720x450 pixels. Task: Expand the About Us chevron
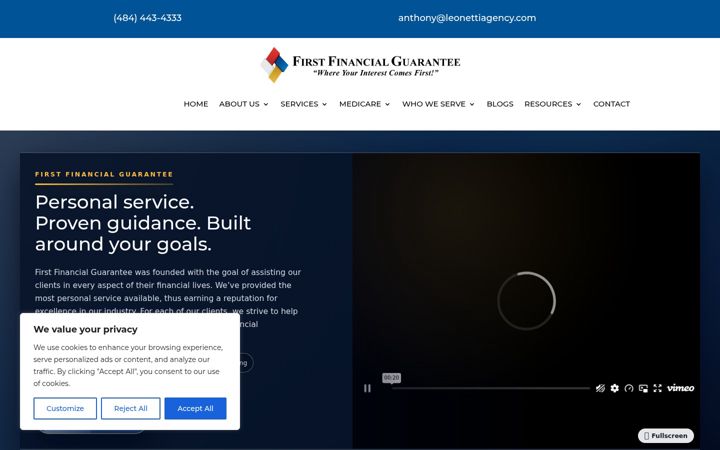pos(266,105)
